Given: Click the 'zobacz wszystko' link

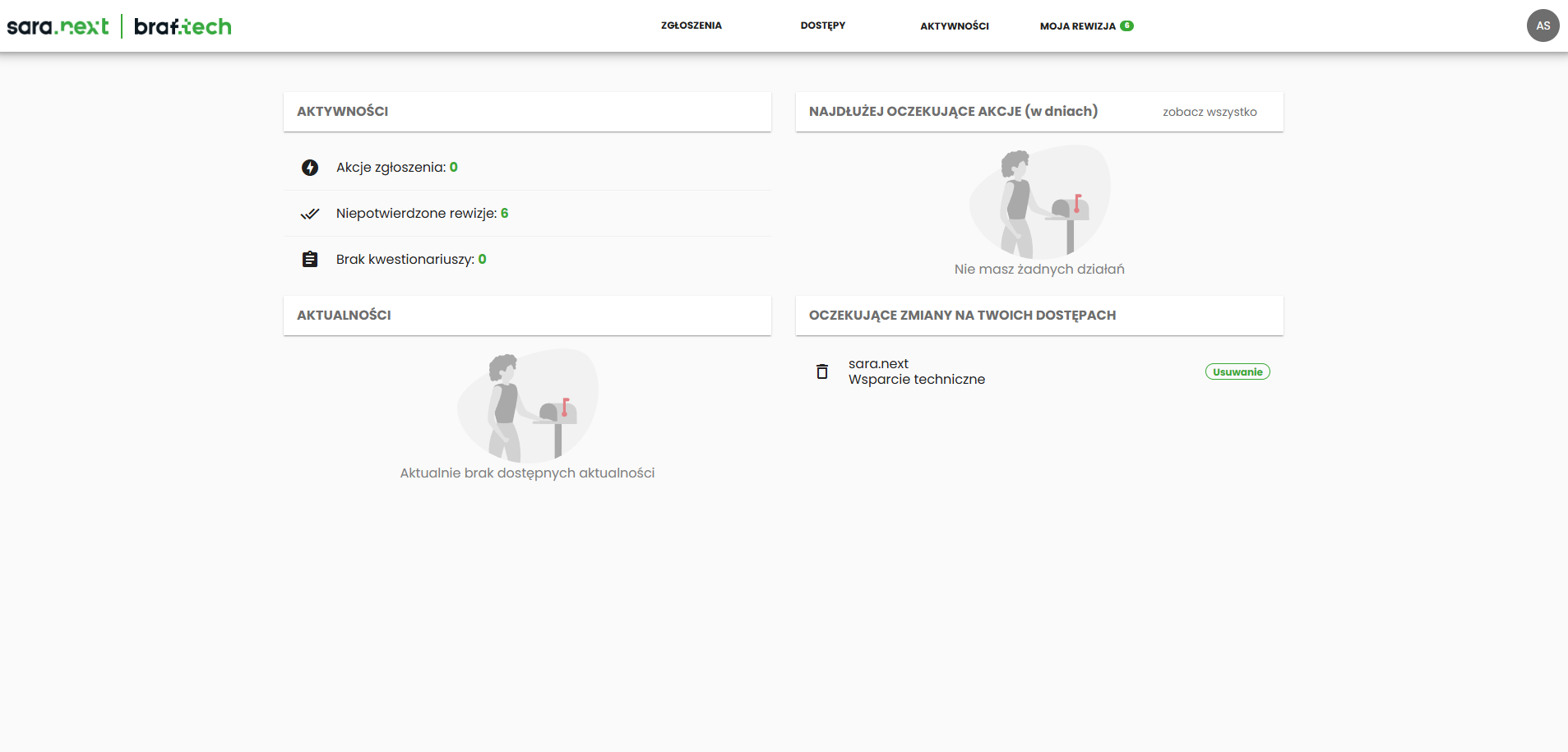Looking at the screenshot, I should point(1209,112).
